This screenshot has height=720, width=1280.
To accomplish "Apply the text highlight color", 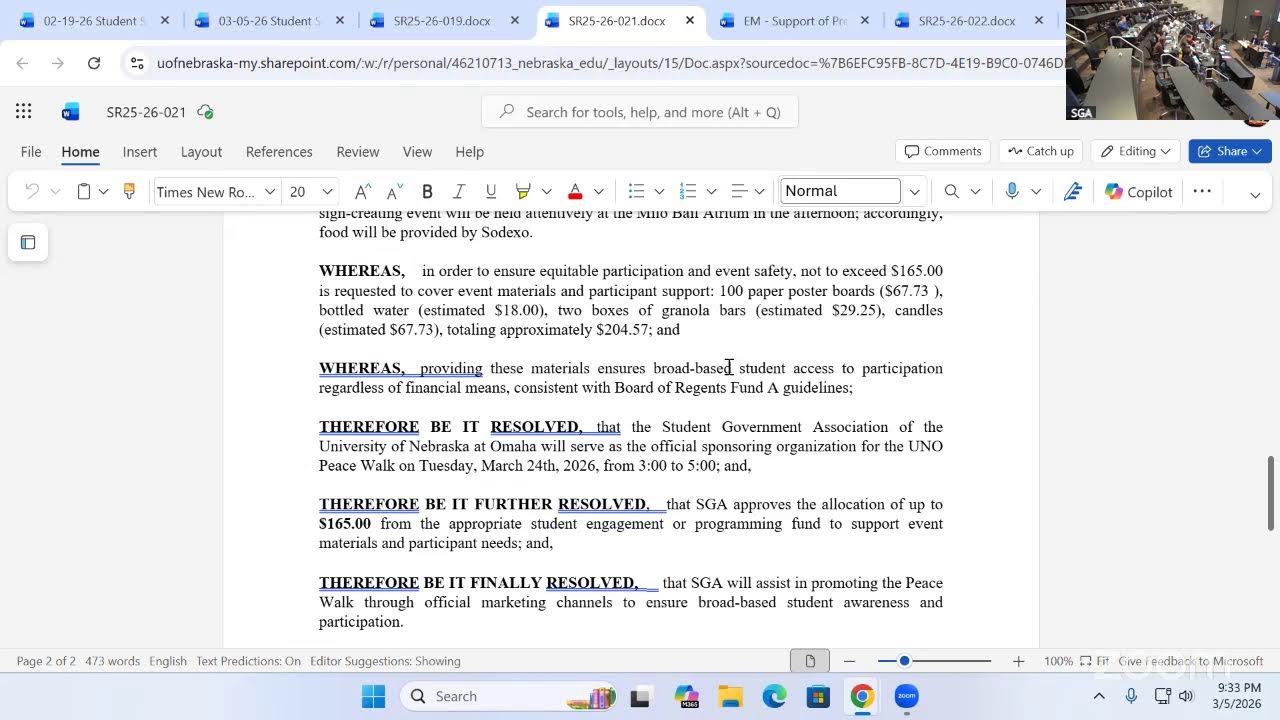I will (522, 191).
